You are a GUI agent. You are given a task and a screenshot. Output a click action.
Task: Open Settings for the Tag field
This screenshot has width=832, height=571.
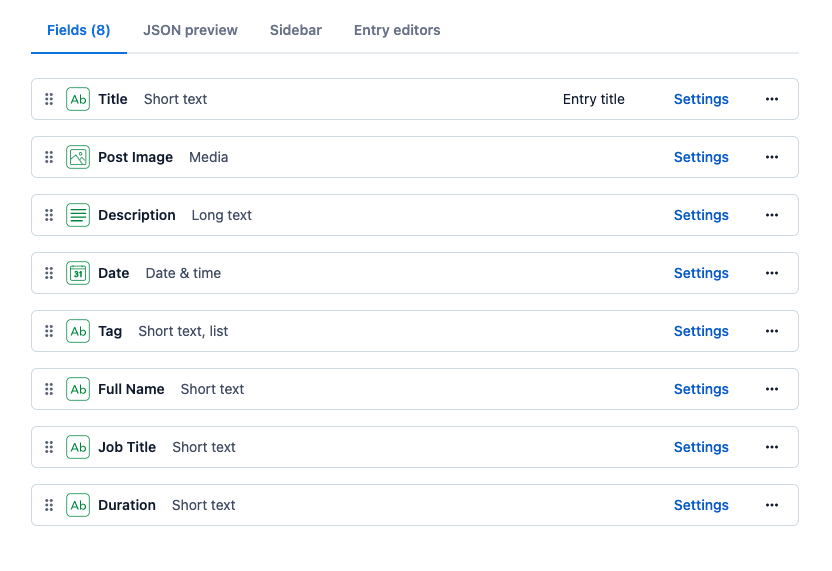pos(701,331)
